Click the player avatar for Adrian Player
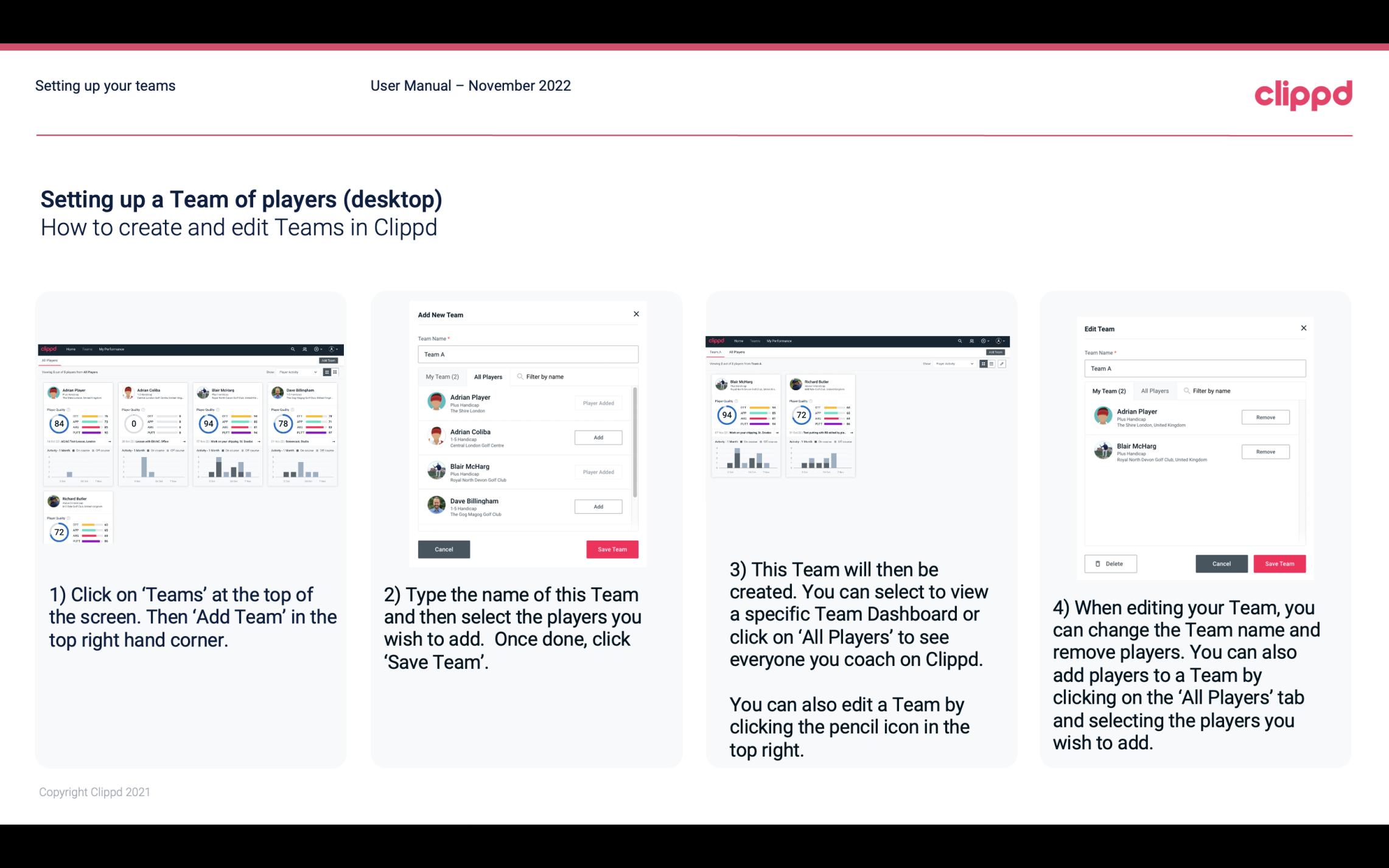The width and height of the screenshot is (1389, 868). [435, 401]
